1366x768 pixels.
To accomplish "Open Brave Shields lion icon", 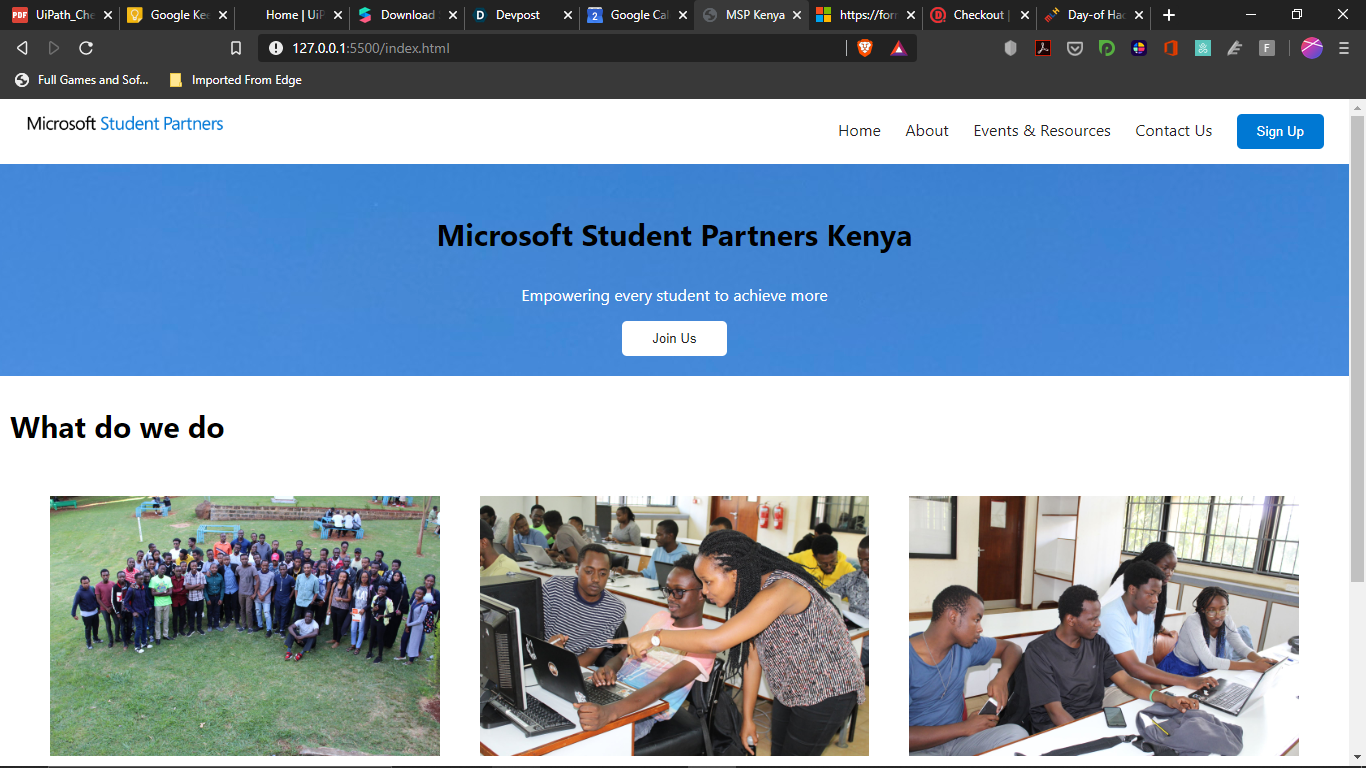I will (x=865, y=48).
